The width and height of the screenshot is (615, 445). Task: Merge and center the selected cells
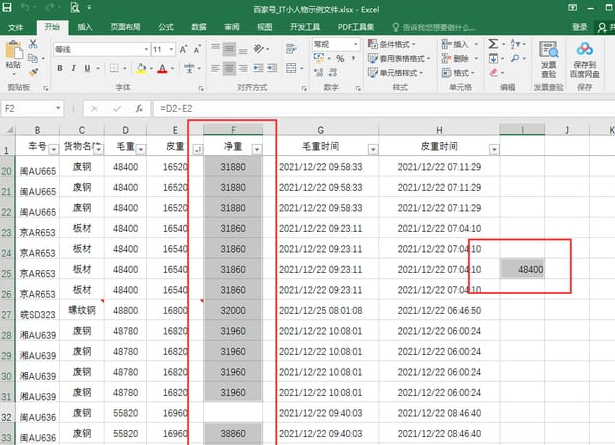coord(291,68)
